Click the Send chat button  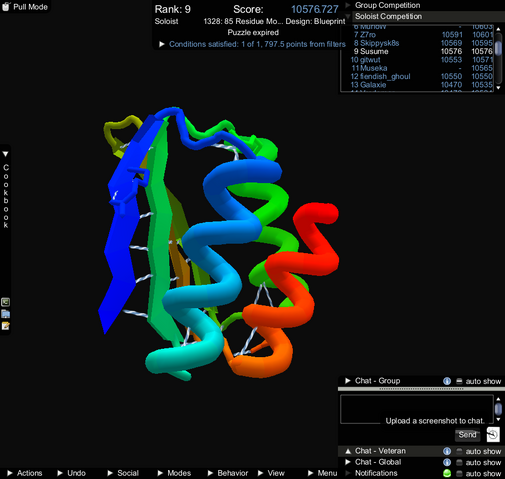(x=467, y=435)
